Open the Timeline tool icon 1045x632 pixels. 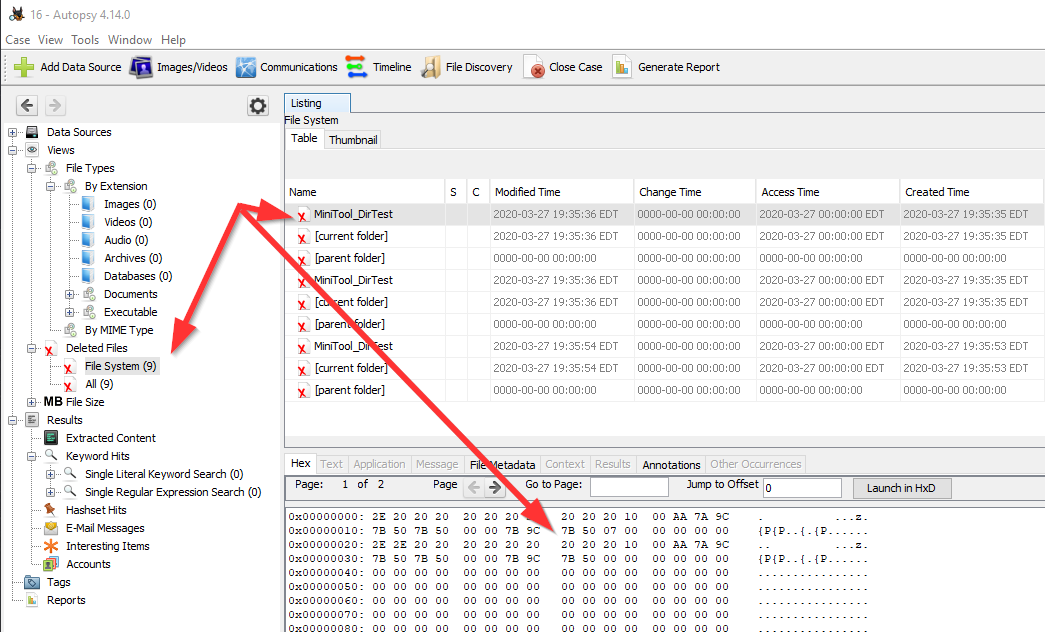click(357, 67)
